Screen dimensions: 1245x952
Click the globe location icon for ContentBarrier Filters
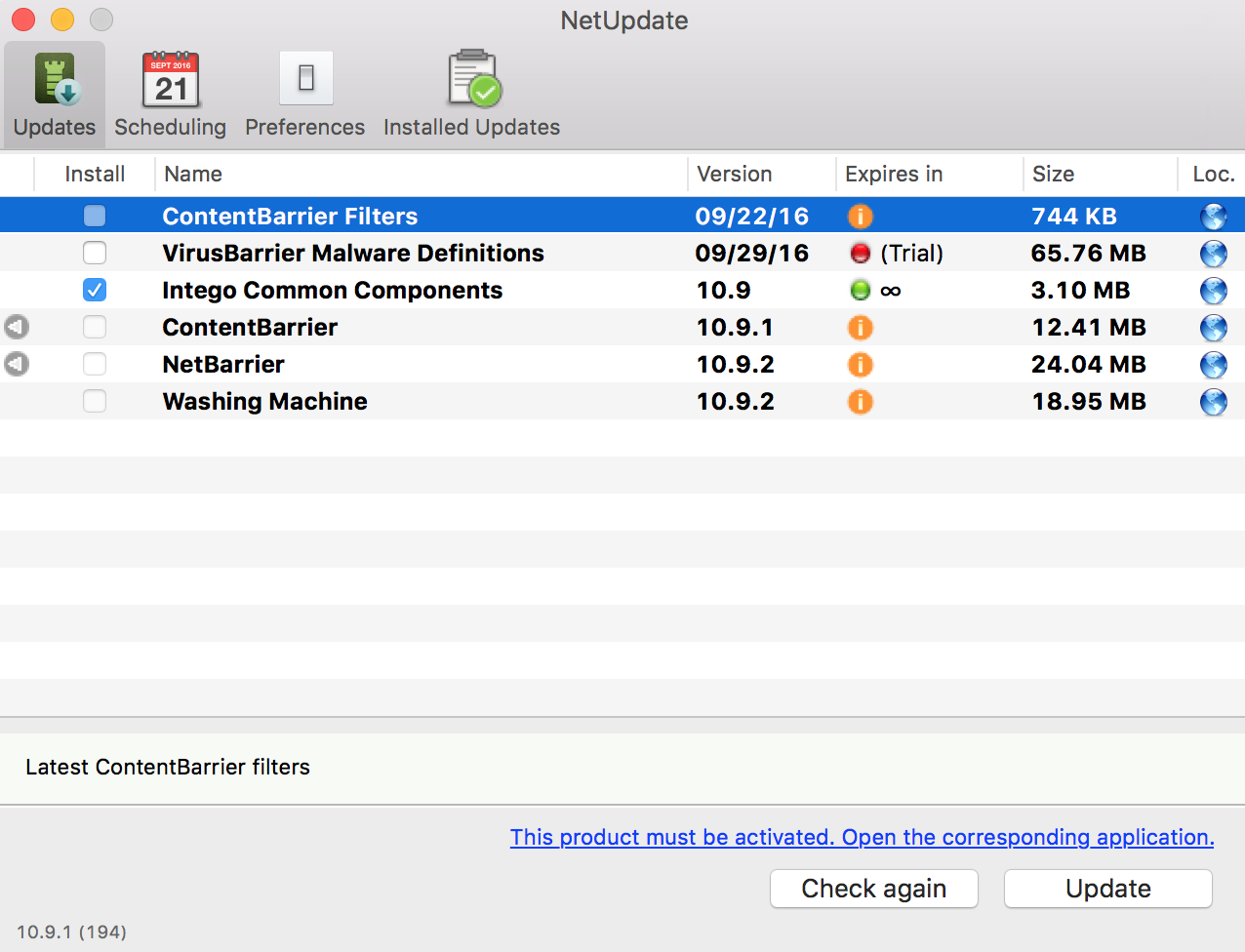[1214, 216]
